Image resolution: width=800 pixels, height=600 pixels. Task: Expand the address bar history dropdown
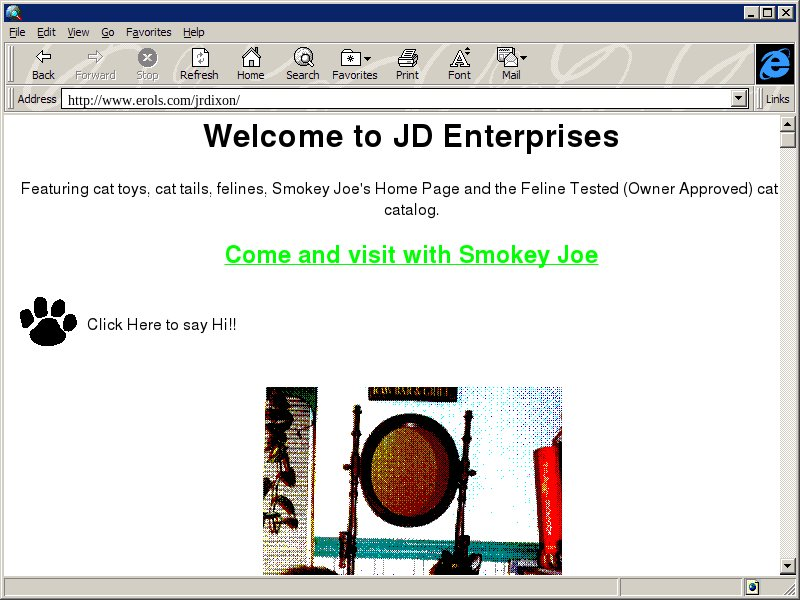pyautogui.click(x=740, y=99)
